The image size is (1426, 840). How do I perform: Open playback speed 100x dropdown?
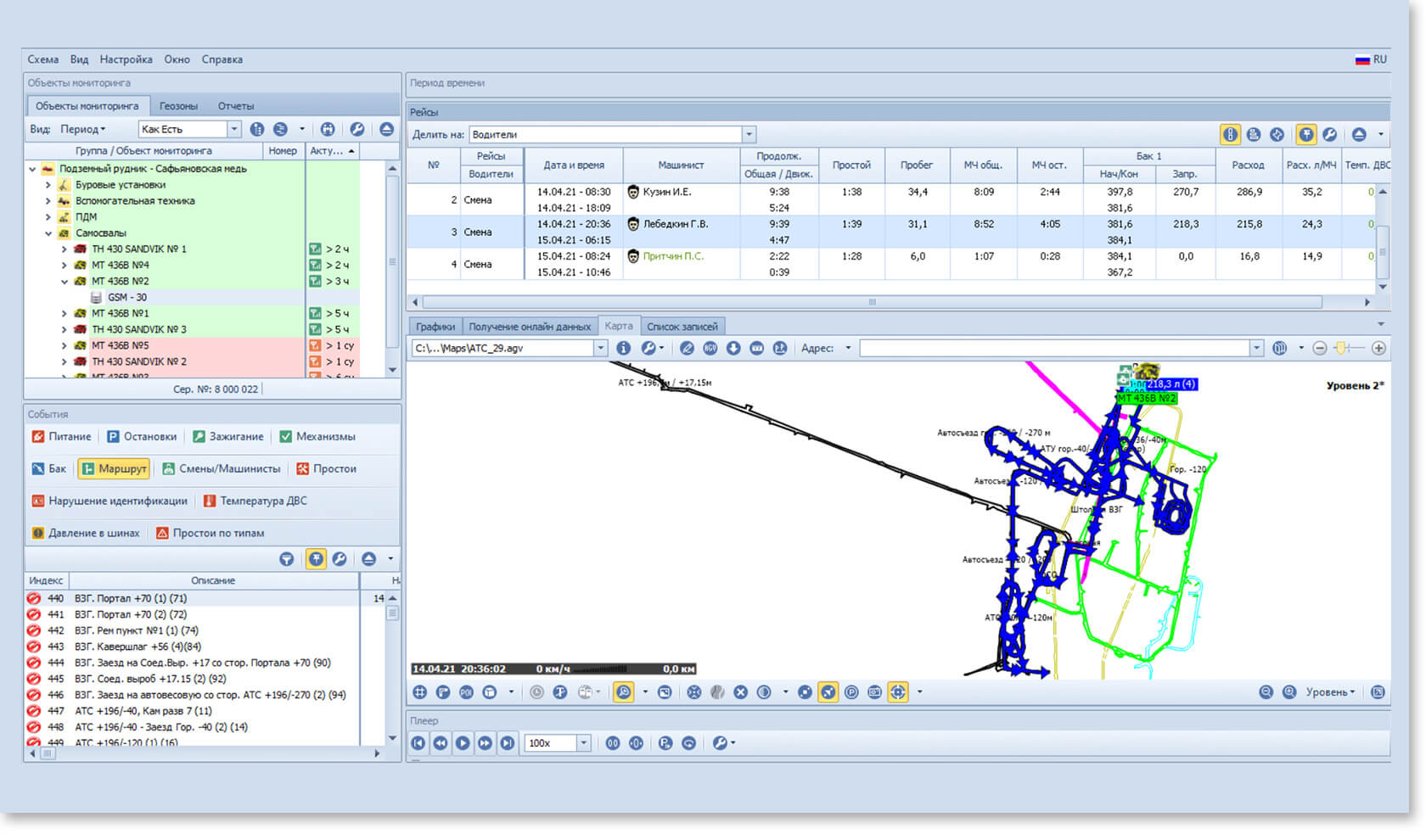click(584, 743)
